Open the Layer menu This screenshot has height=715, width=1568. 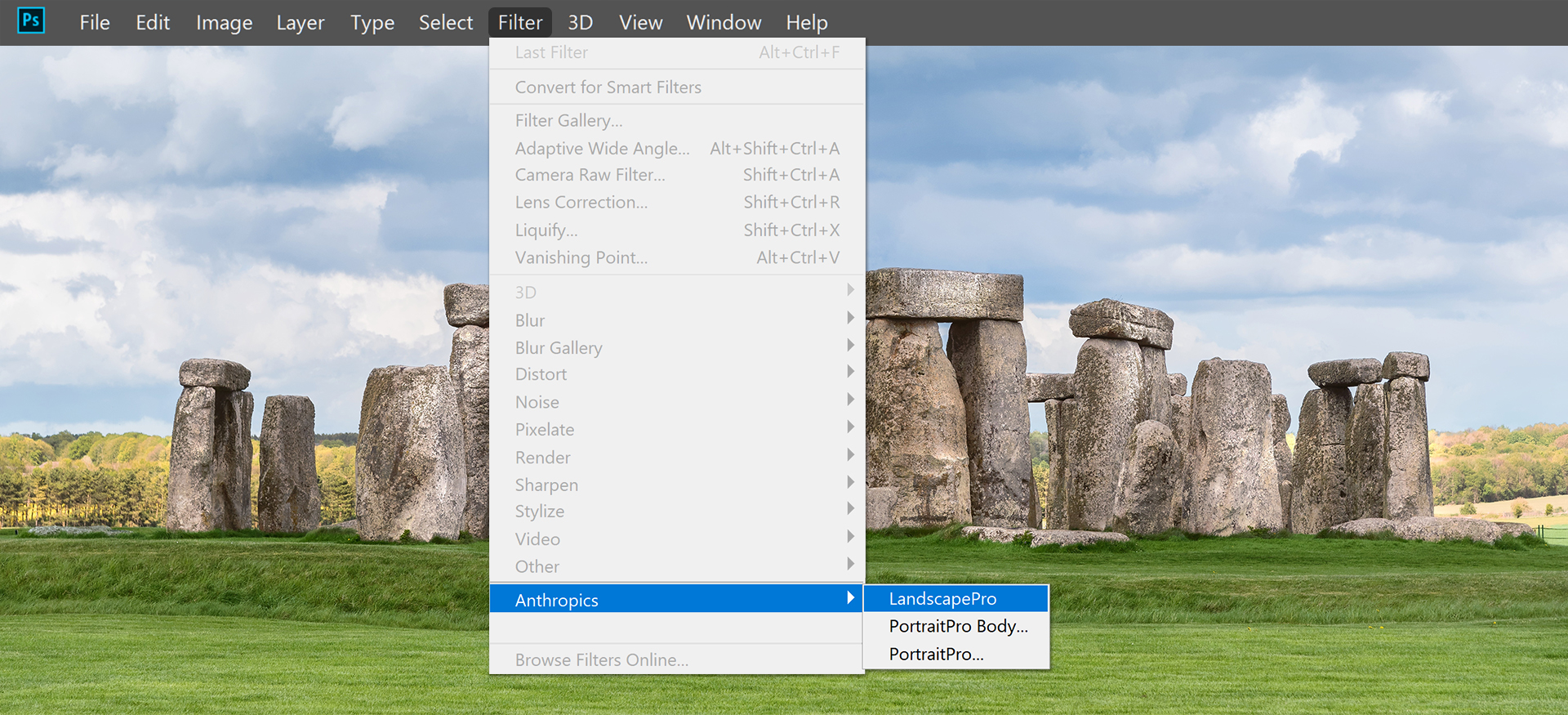[300, 23]
